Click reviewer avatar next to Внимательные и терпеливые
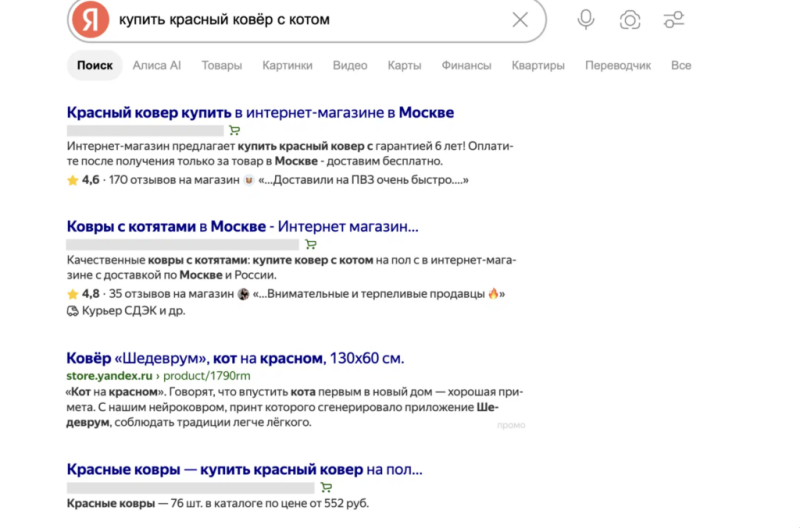 (x=243, y=294)
